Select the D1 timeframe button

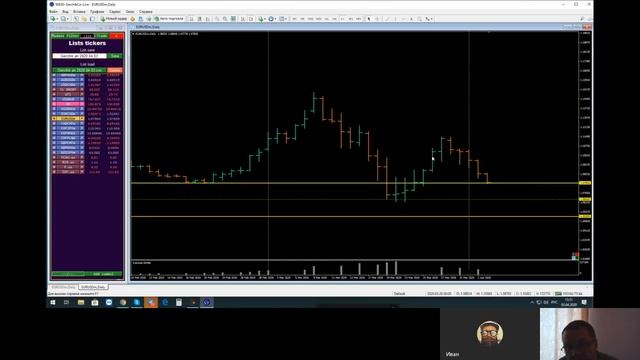coord(342,19)
